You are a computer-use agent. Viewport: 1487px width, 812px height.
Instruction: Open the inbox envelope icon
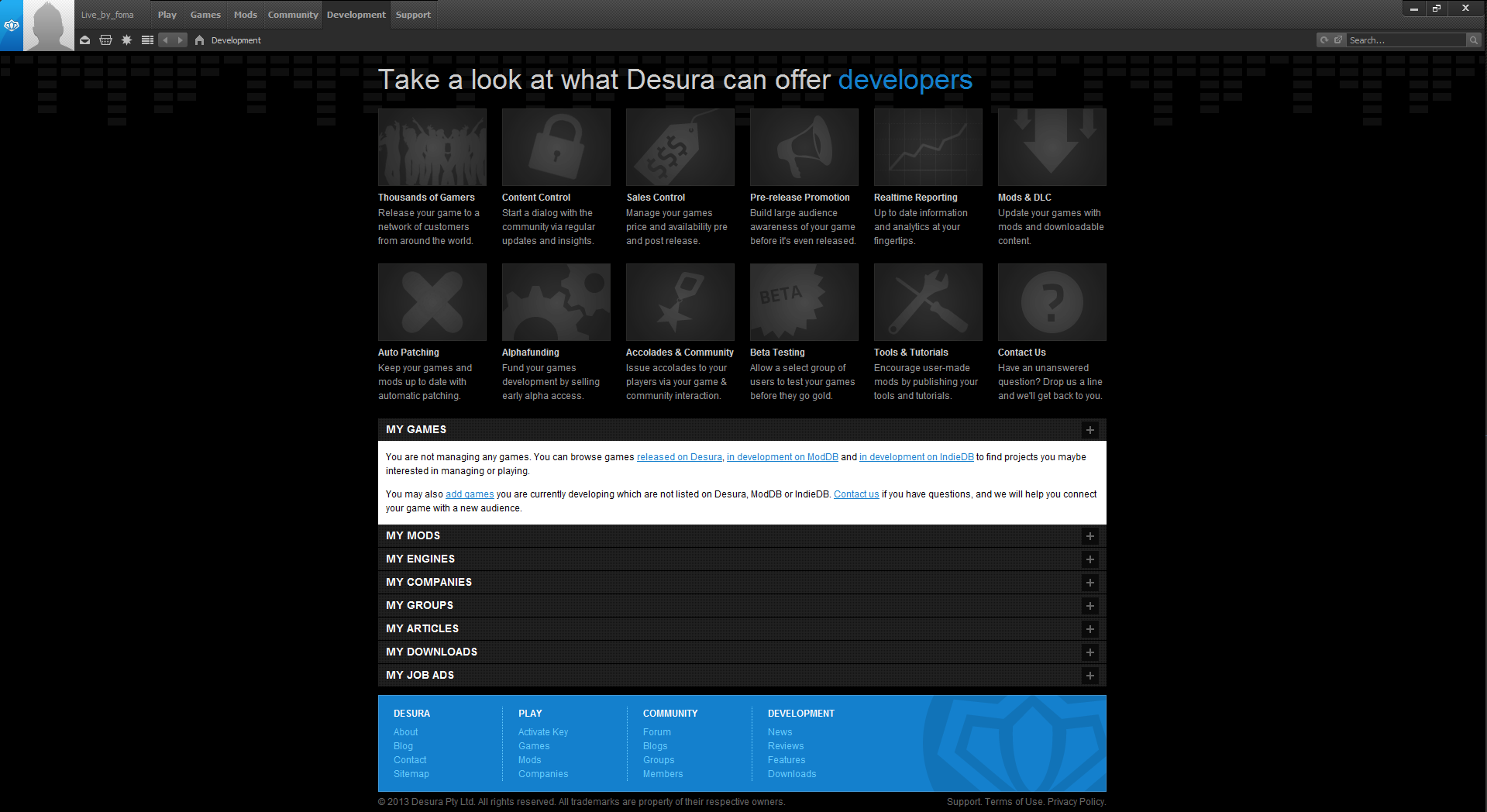click(85, 40)
